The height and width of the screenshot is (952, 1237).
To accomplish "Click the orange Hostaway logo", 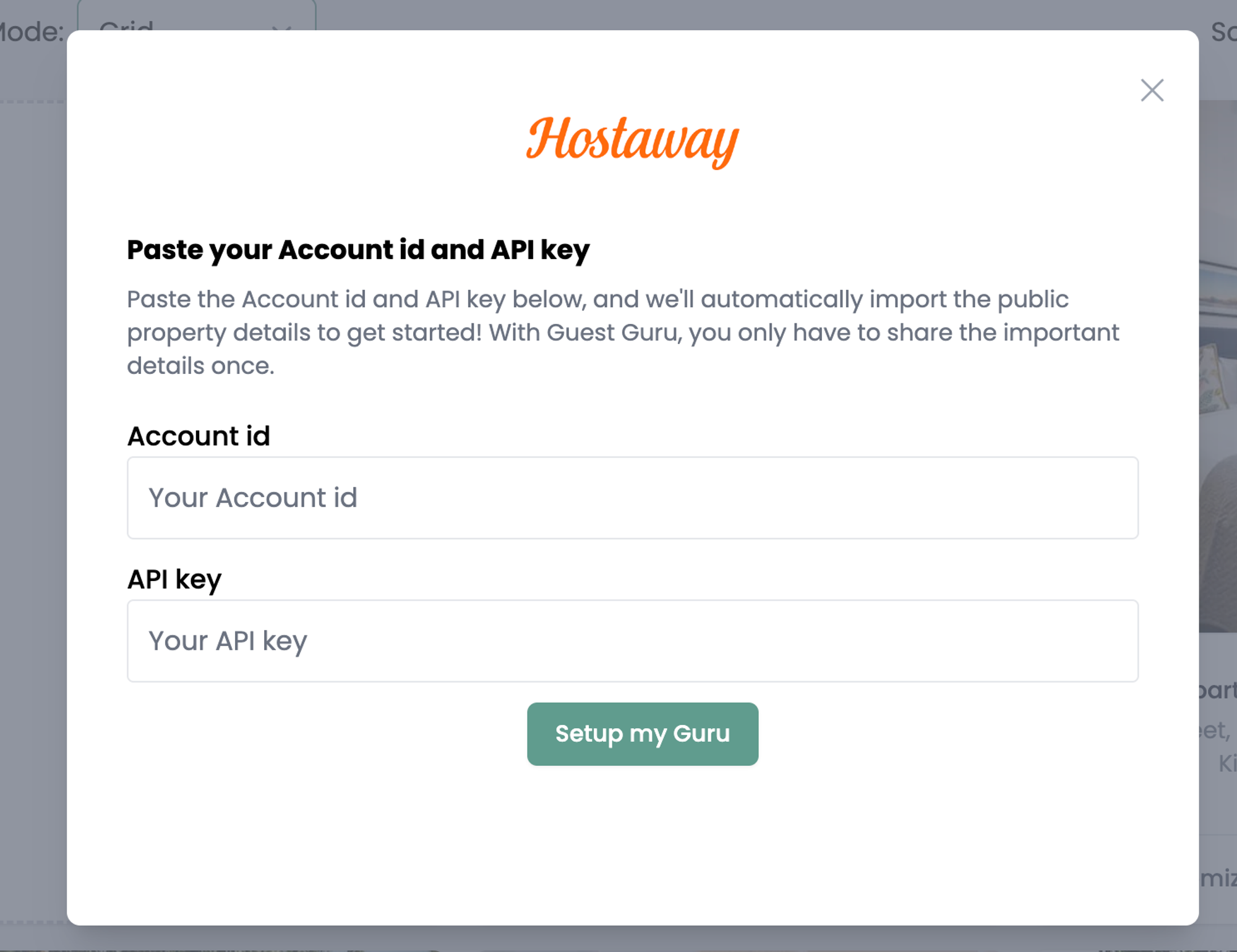I will [632, 141].
